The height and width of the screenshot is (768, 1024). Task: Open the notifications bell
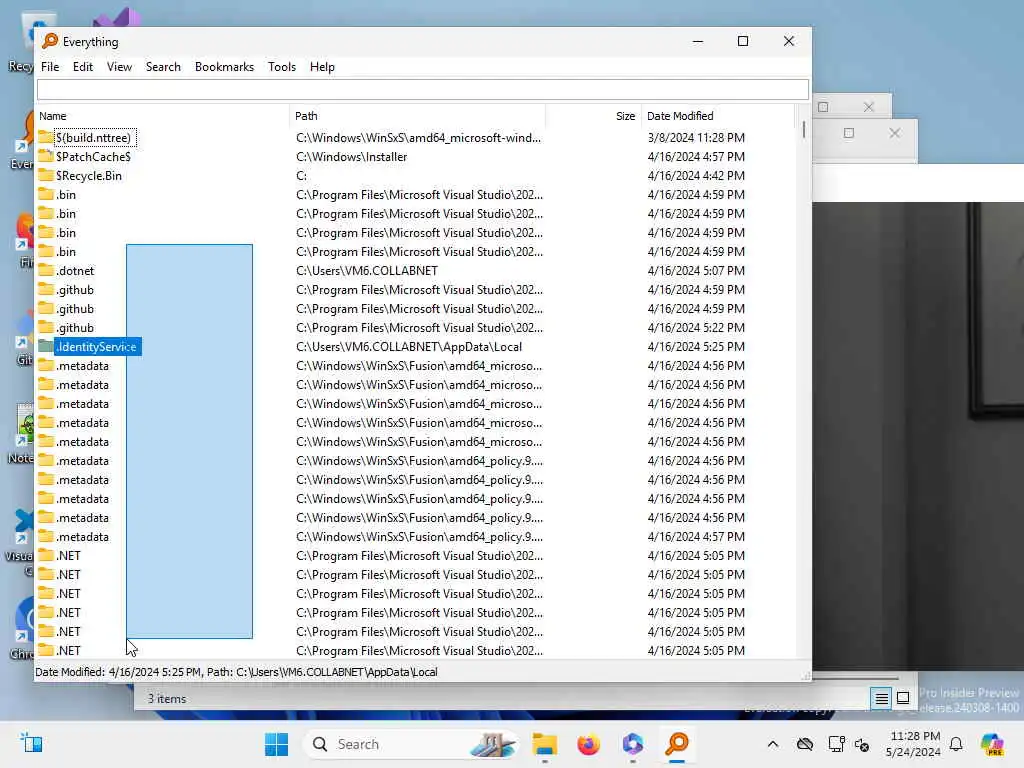click(956, 744)
